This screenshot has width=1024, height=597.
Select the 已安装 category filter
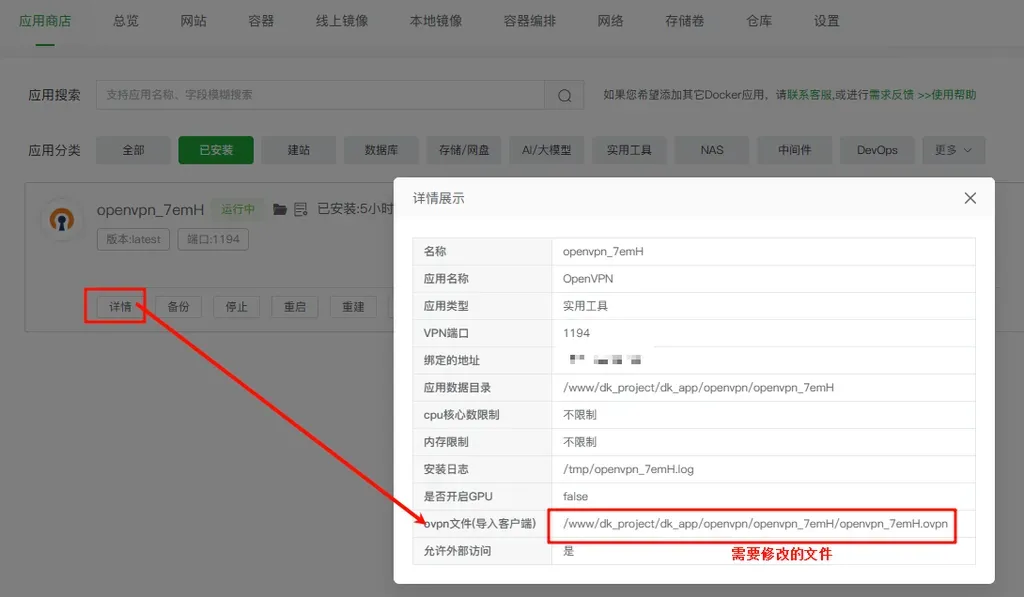[216, 150]
